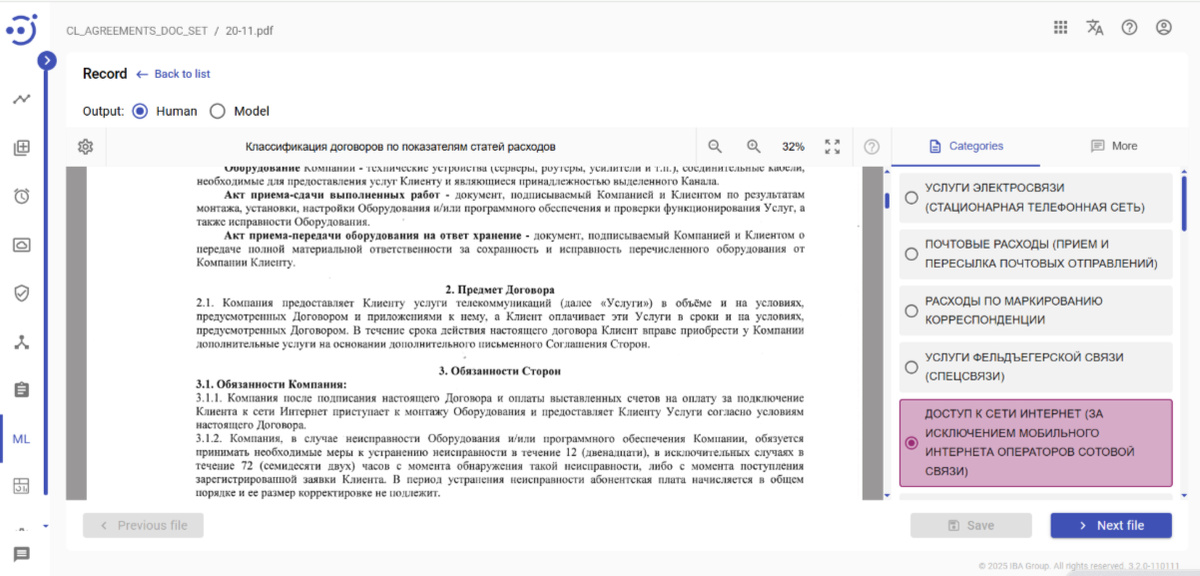Viewport: 1200px width, 576px height.
Task: Choose the ПОЧТОВЫЕ РАСХОДЫ category
Action: [1036, 254]
